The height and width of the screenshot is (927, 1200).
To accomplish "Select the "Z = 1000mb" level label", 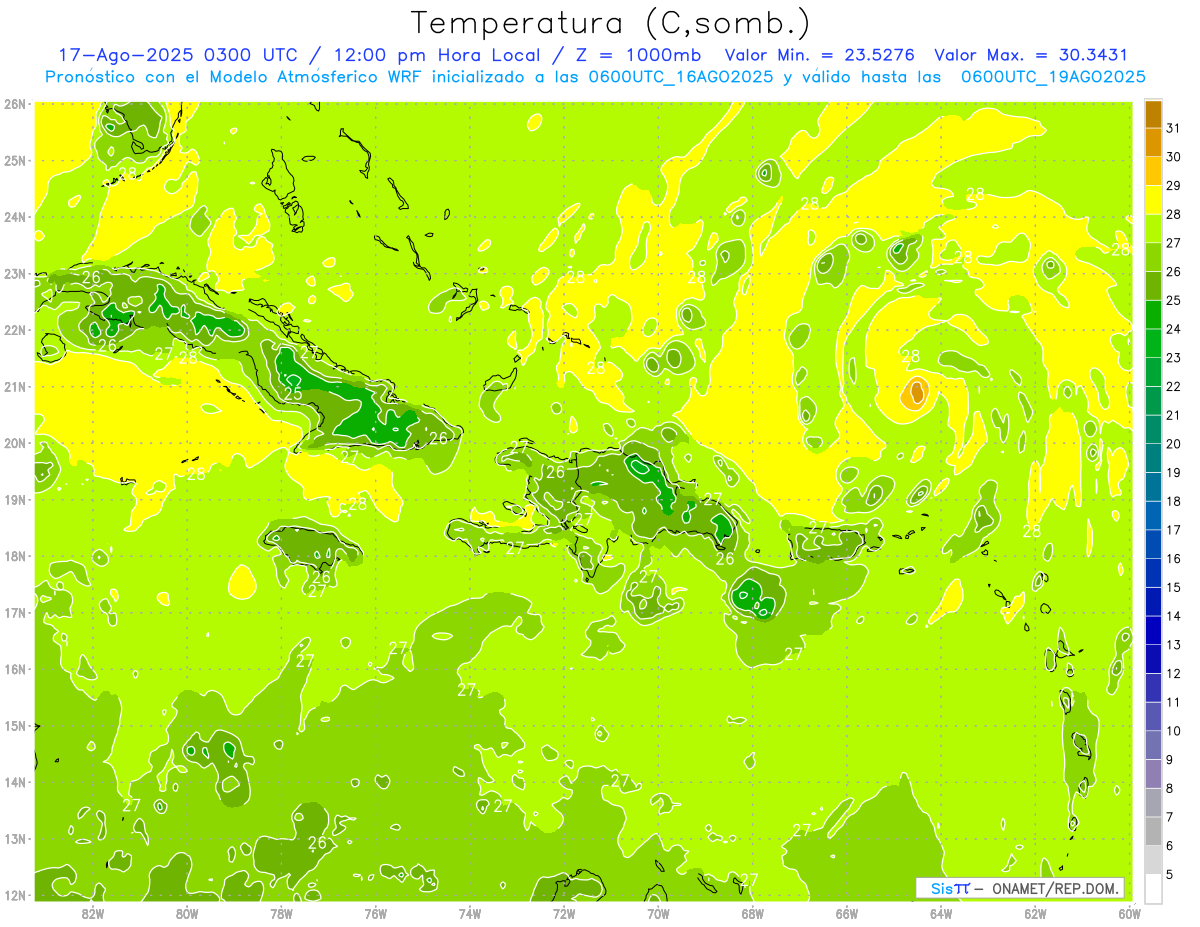I will click(638, 56).
